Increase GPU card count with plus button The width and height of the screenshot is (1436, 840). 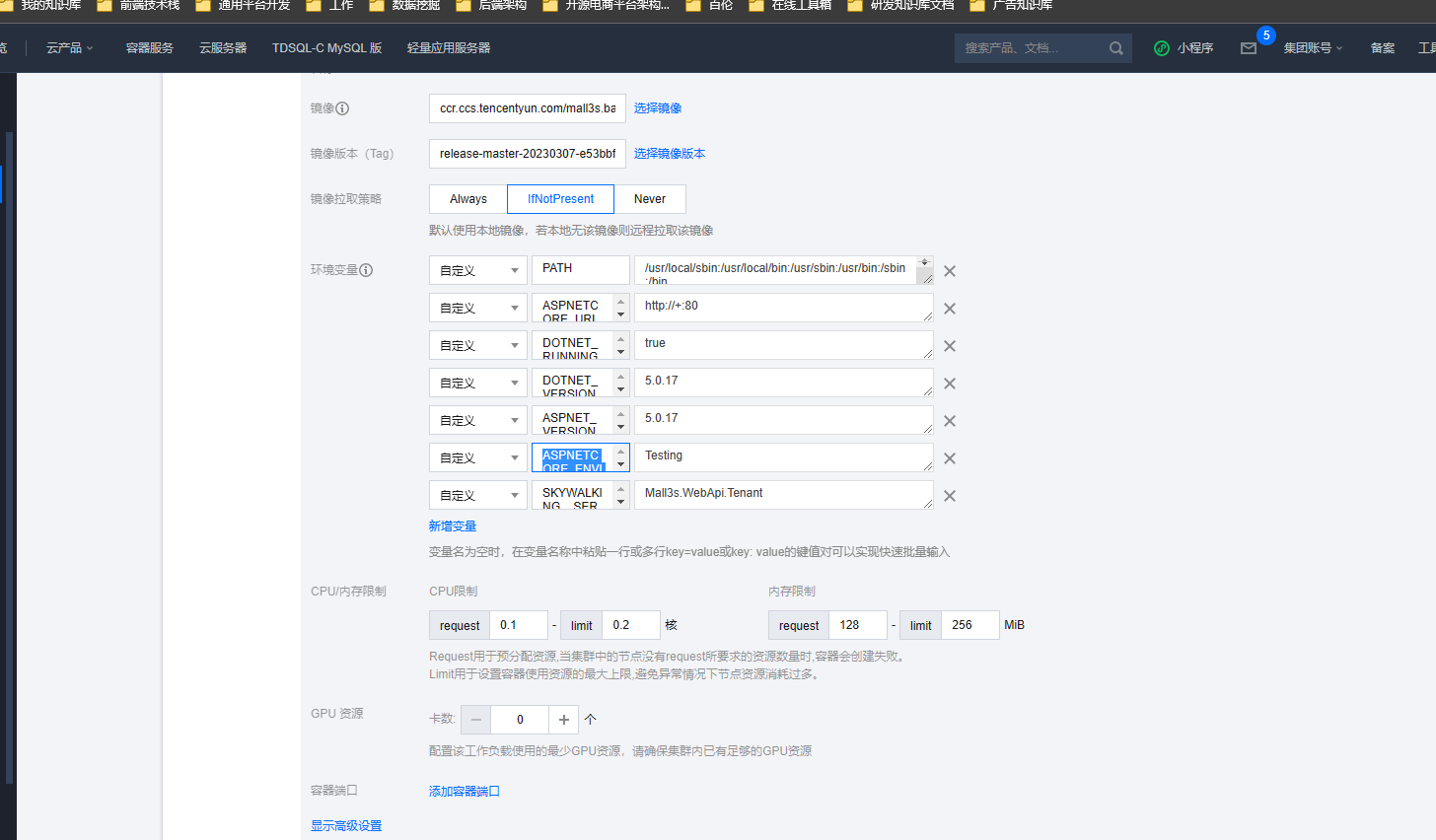tap(564, 720)
